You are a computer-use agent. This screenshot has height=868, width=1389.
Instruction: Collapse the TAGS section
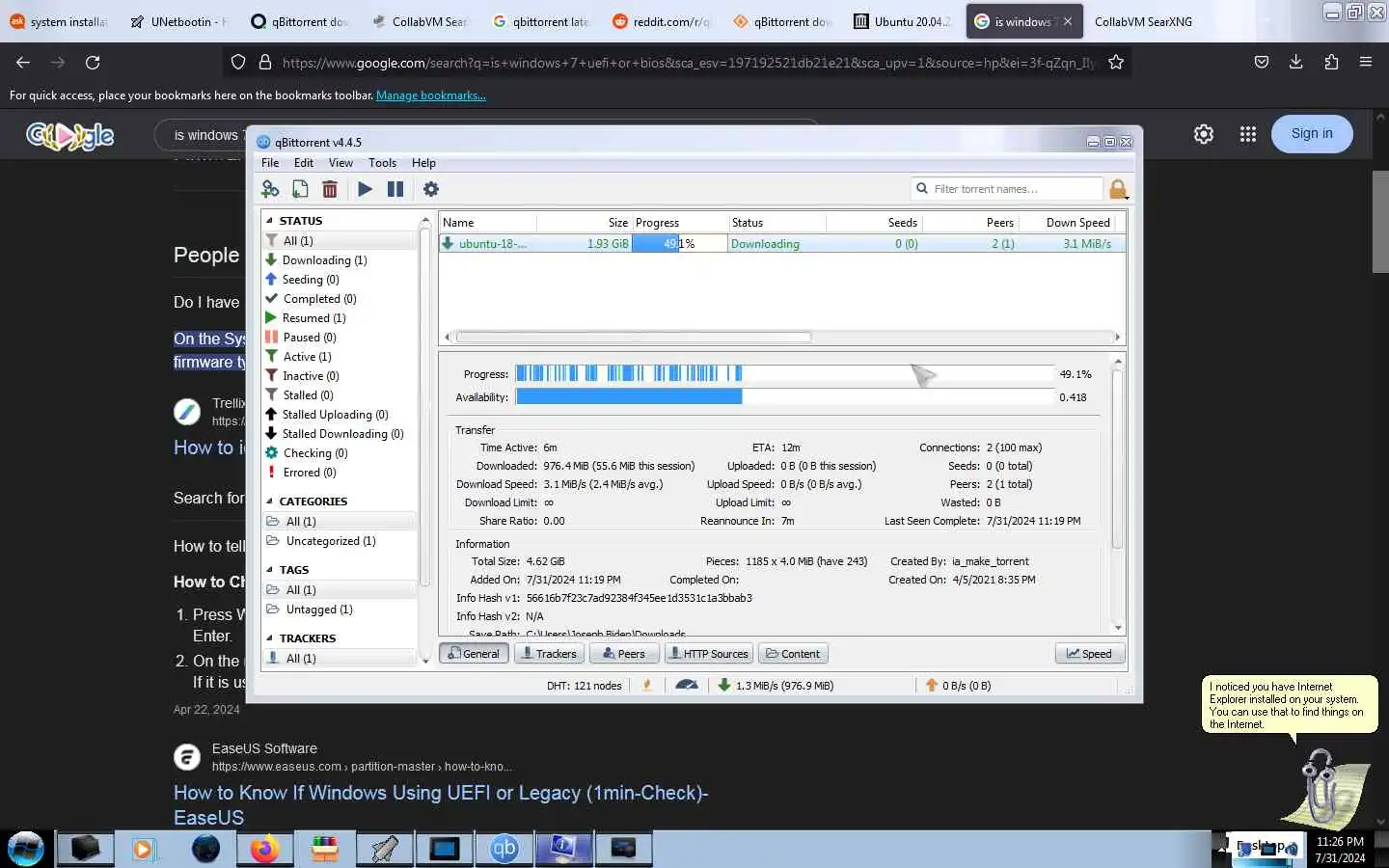pos(270,570)
